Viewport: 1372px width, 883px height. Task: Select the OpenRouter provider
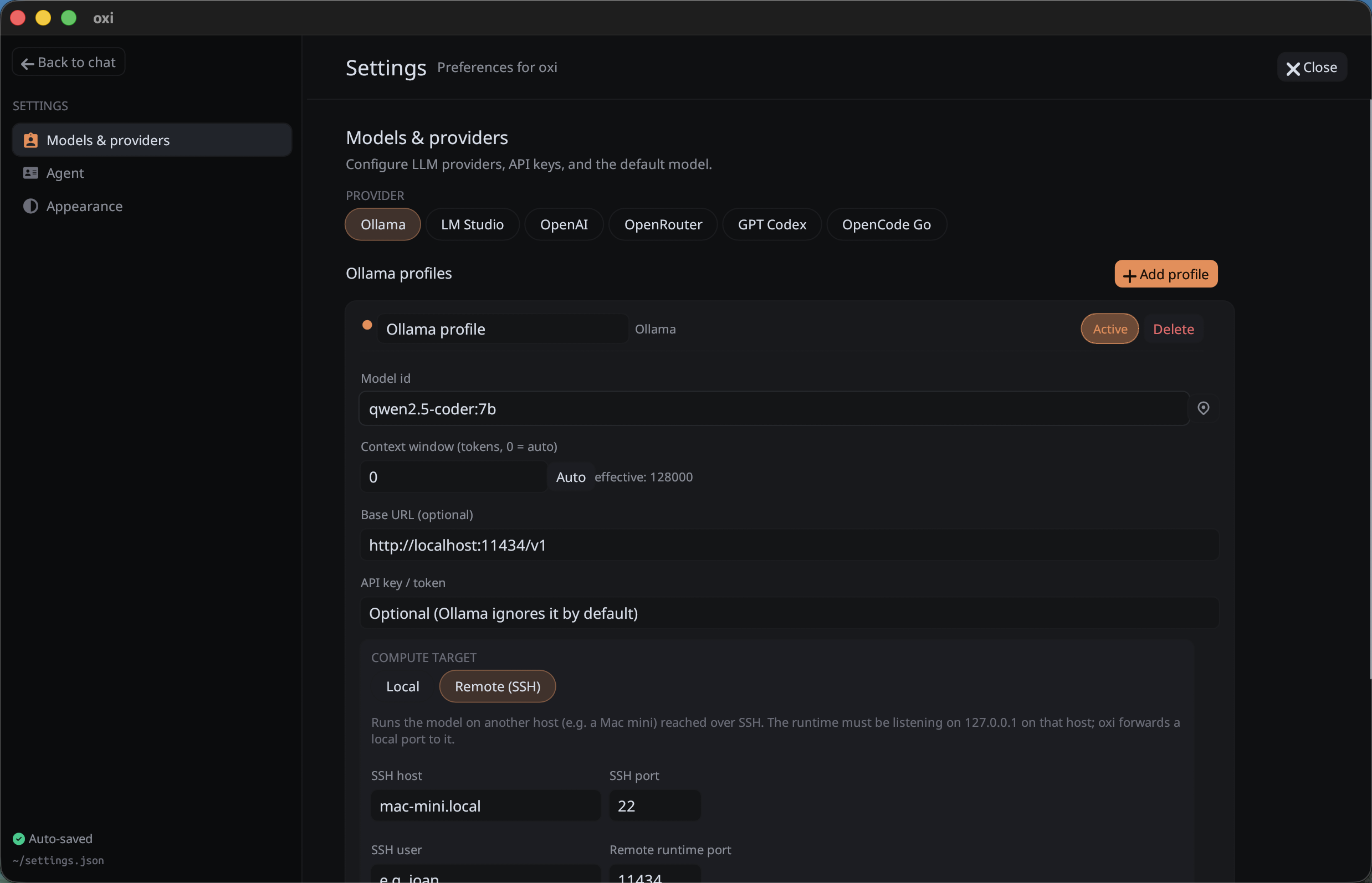[x=663, y=224]
